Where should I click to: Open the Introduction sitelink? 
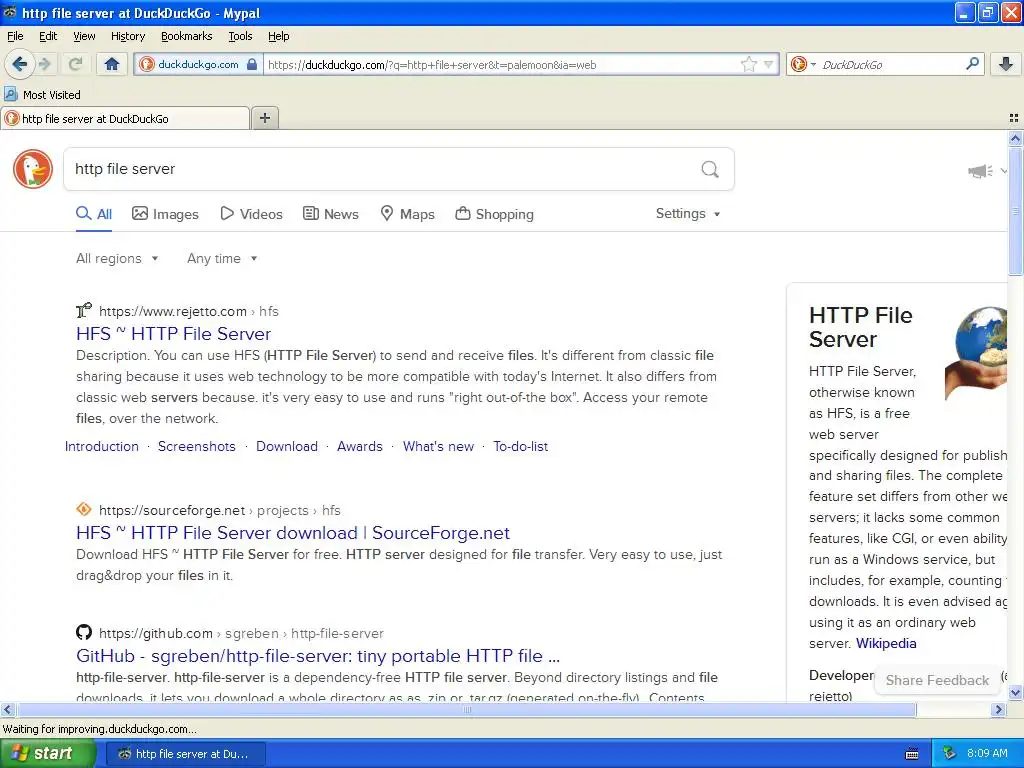coord(102,447)
